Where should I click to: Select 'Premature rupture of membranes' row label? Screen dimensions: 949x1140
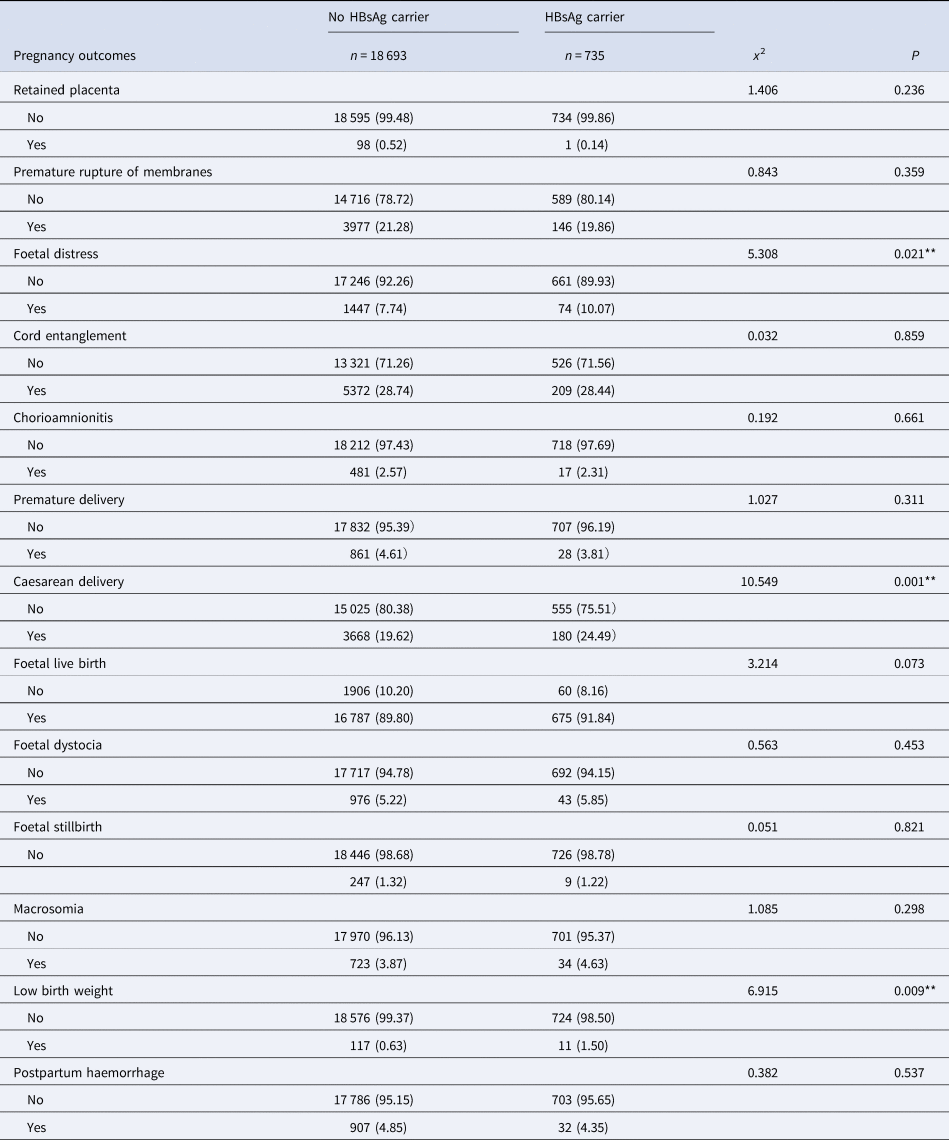click(112, 172)
